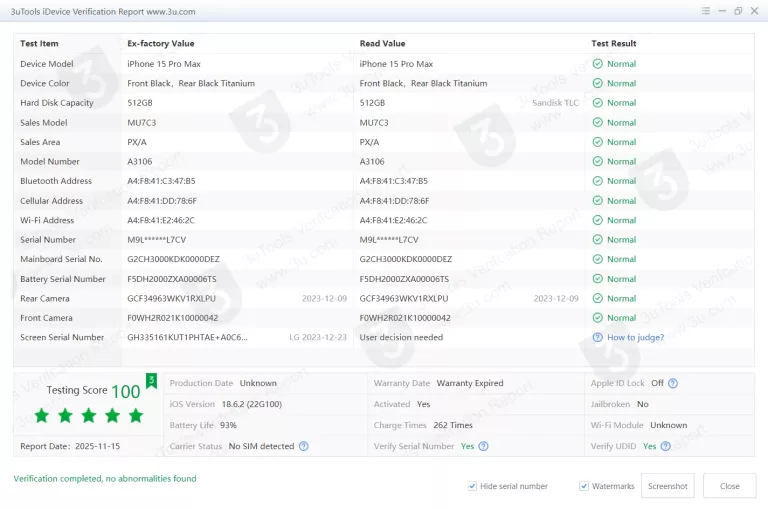Open the How to judge link
This screenshot has width=768, height=509.
tap(635, 338)
